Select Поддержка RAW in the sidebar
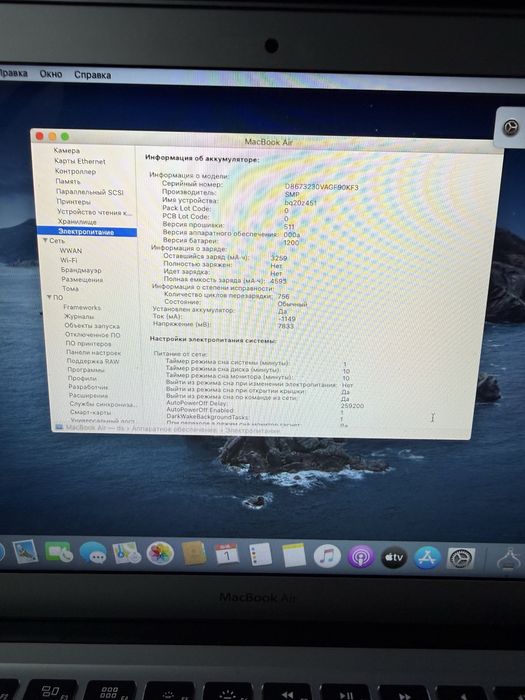This screenshot has height=700, width=525. coord(93,361)
